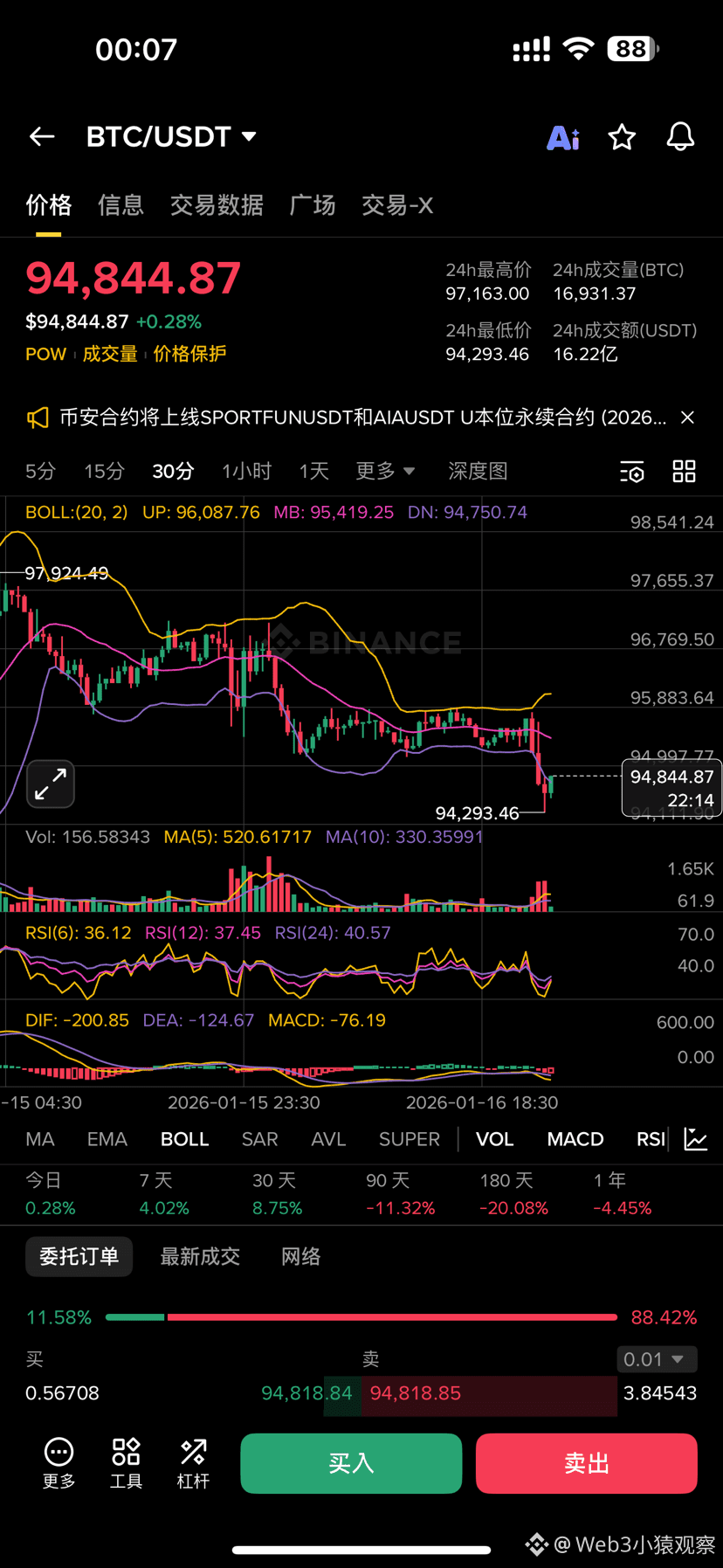The image size is (723, 1568).
Task: Tap the back arrow icon
Action: pos(42,136)
